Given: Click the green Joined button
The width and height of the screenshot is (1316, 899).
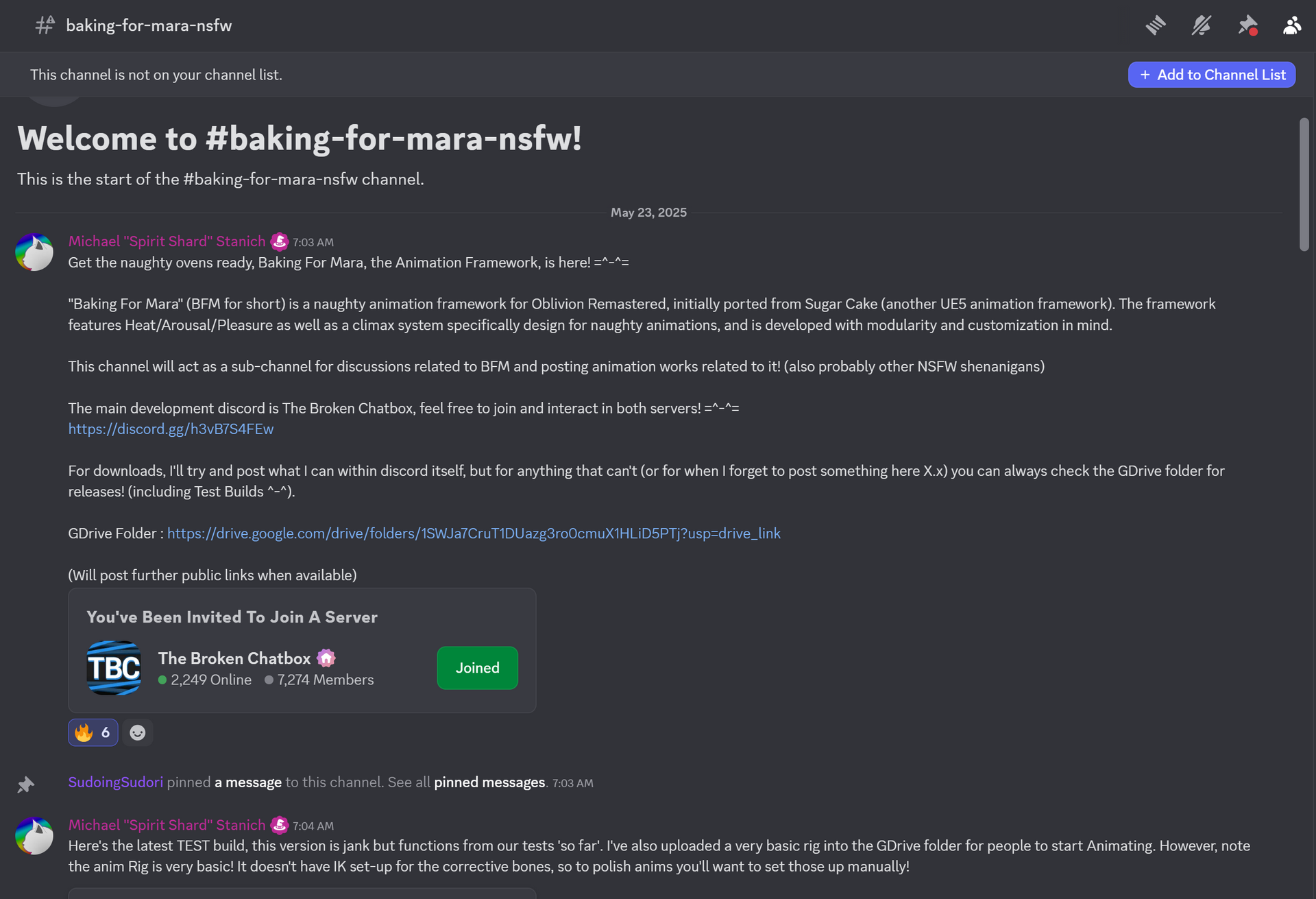Looking at the screenshot, I should click(478, 668).
